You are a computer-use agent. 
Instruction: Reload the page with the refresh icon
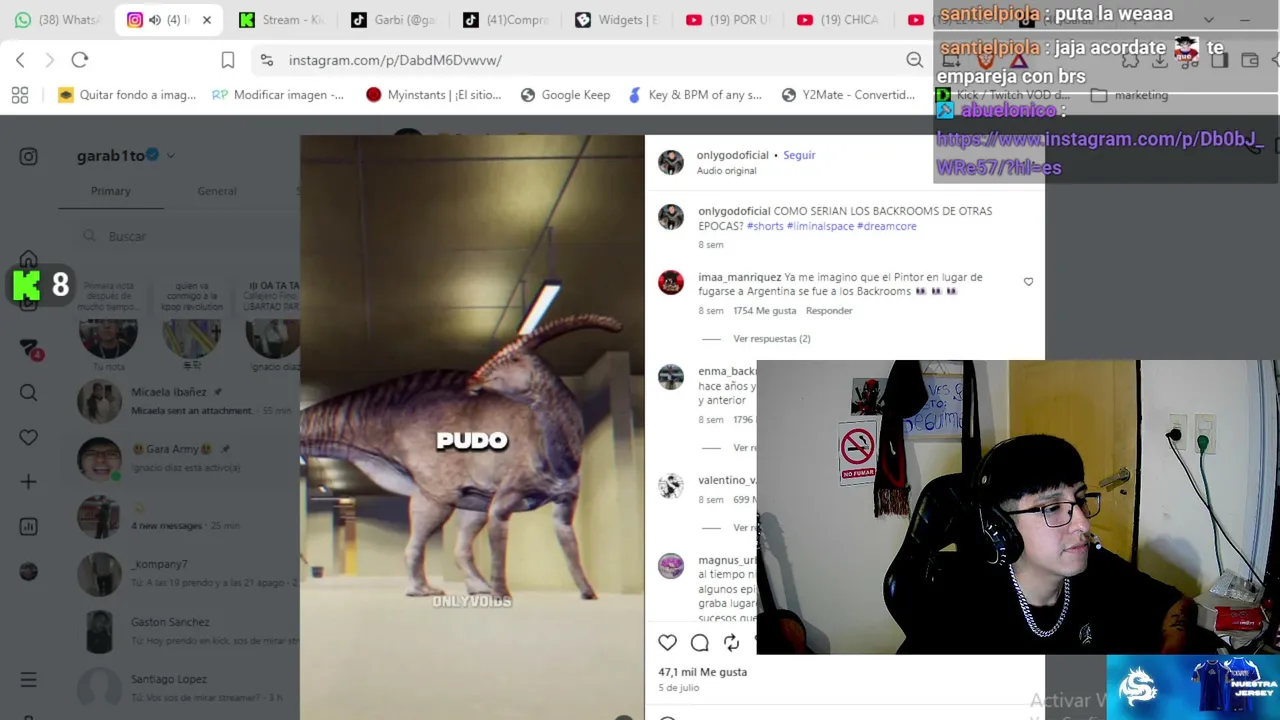[x=80, y=60]
